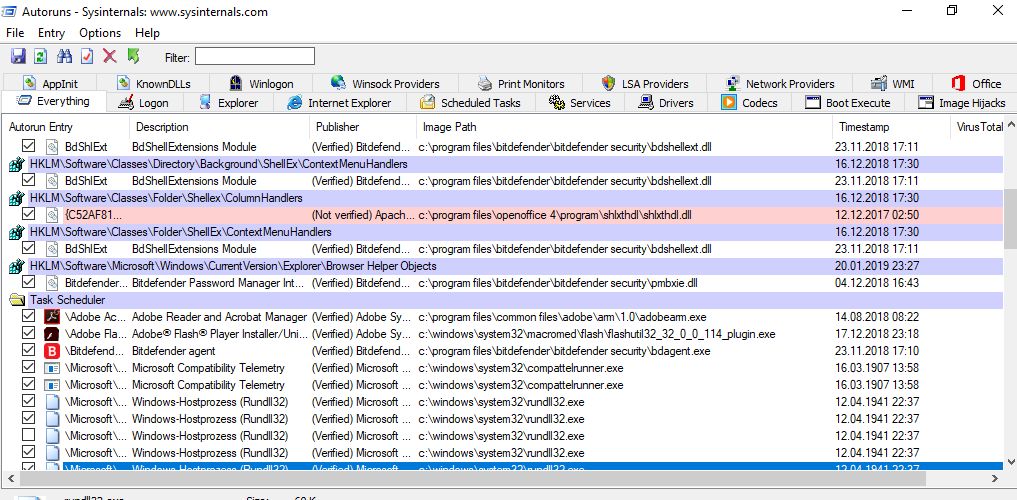Image resolution: width=1017 pixels, height=500 pixels.
Task: Sort by the Timestamp column header
Action: click(891, 127)
